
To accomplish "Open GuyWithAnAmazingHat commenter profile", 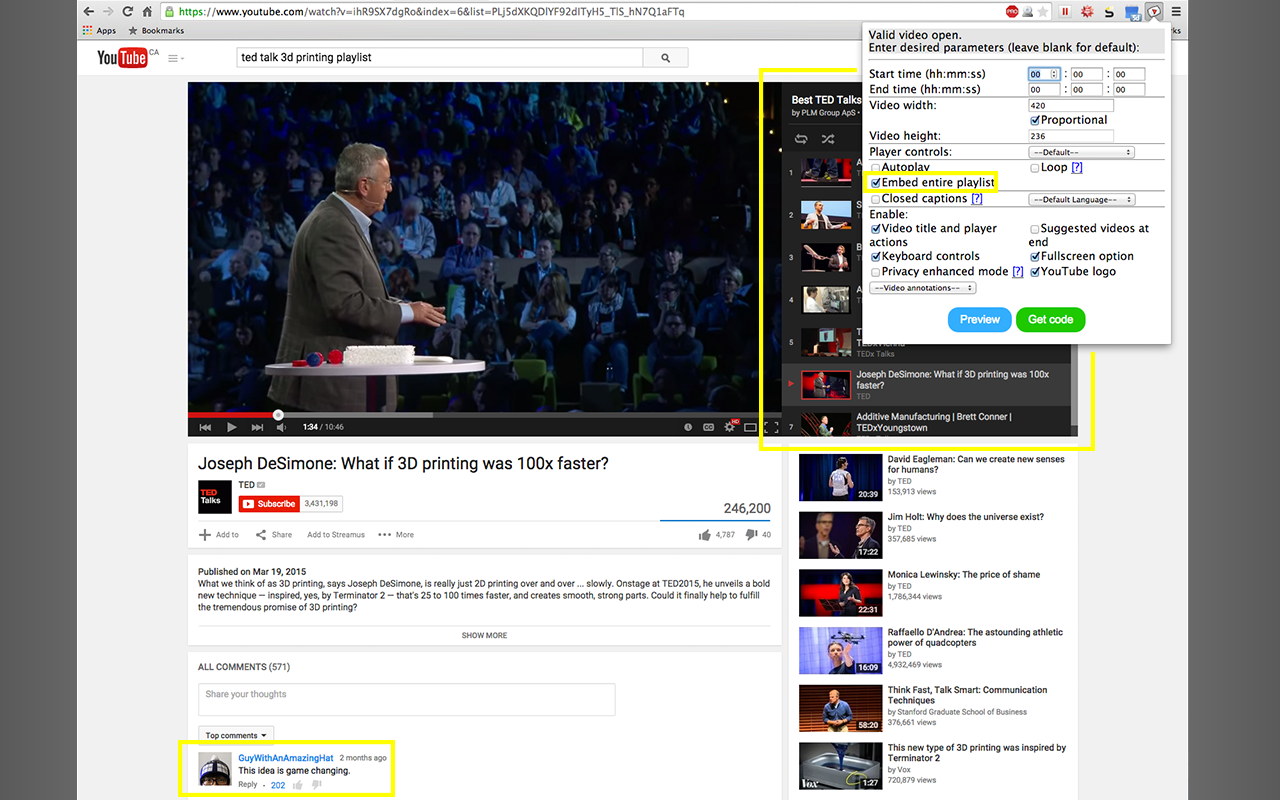I will [286, 758].
